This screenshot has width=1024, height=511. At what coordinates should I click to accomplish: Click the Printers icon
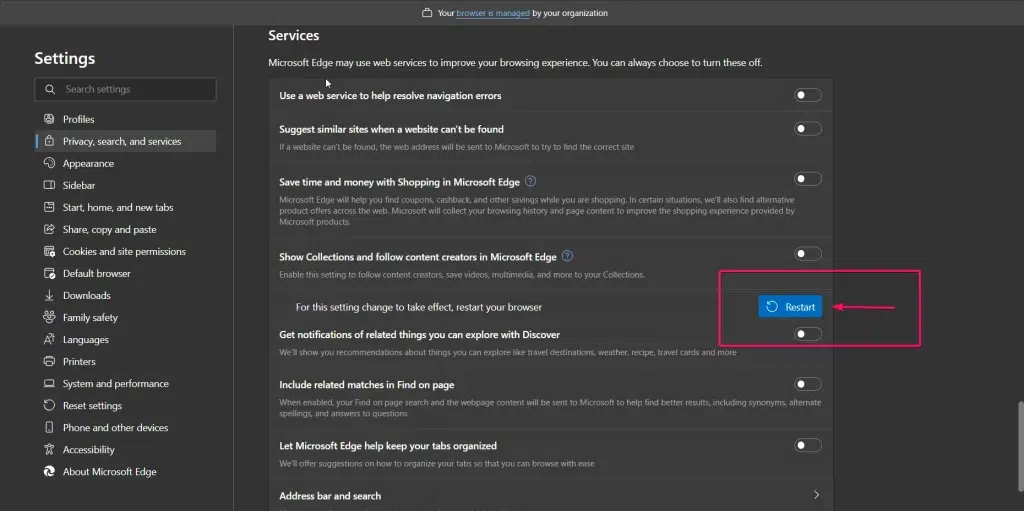49,361
